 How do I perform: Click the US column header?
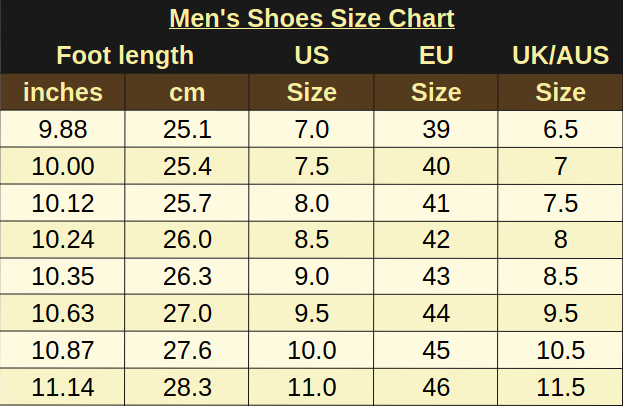click(312, 55)
